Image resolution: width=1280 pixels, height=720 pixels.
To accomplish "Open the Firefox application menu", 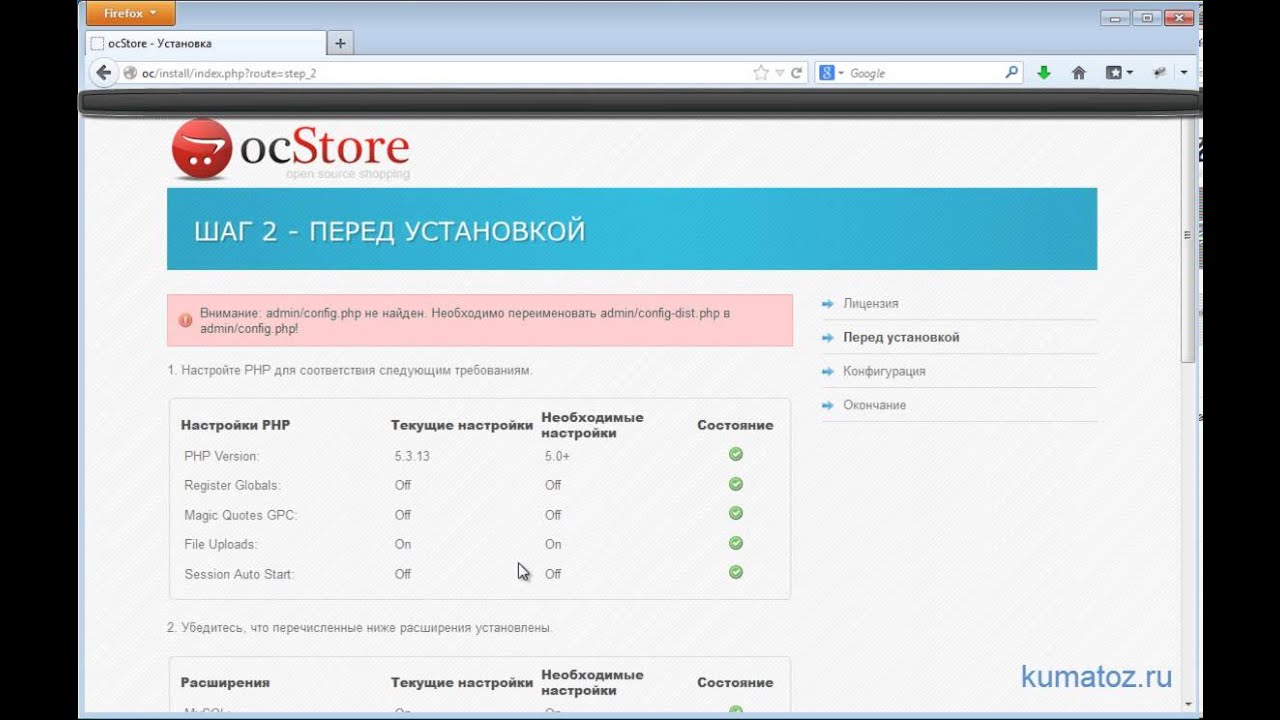I will [x=130, y=14].
